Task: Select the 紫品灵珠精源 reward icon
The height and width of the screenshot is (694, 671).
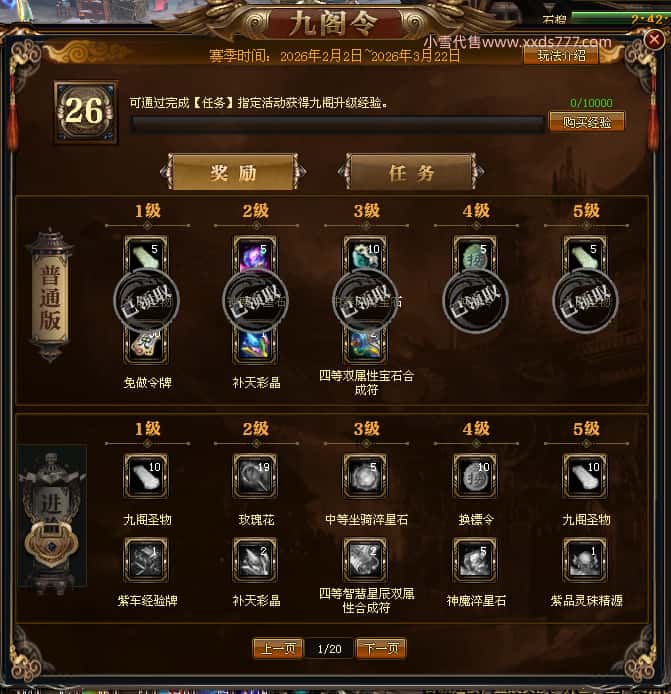Action: point(585,560)
